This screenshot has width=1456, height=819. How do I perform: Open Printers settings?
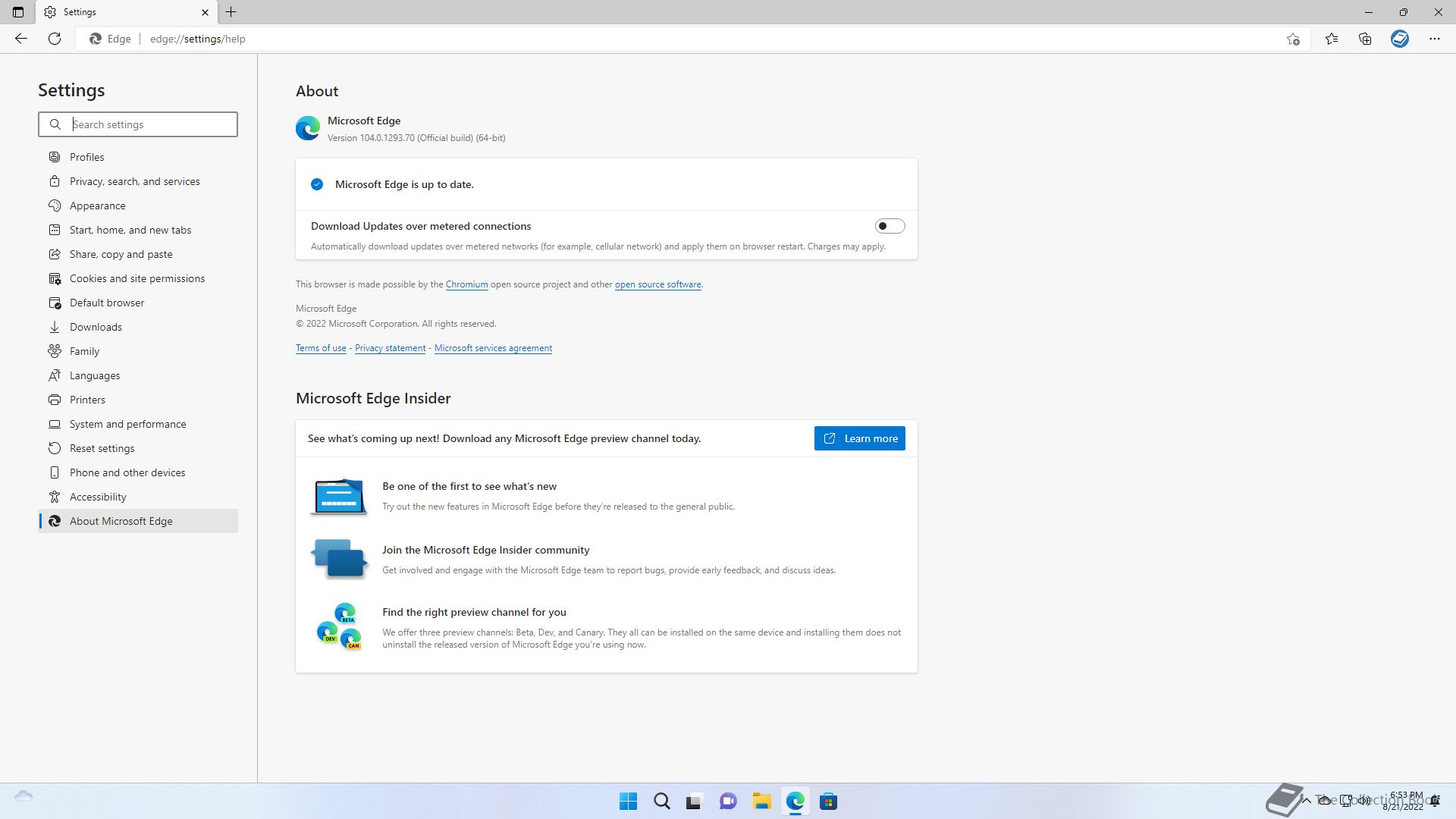point(138,400)
